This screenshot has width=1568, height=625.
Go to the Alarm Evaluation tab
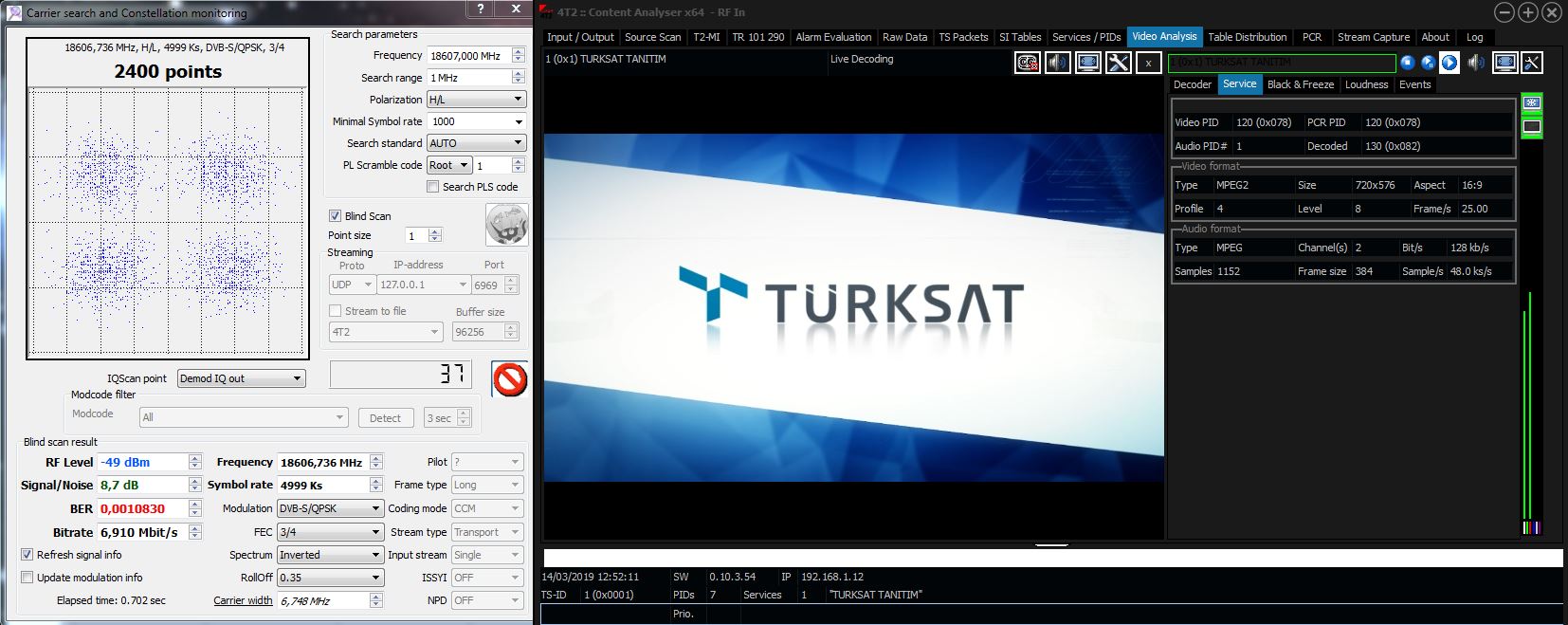click(x=833, y=37)
